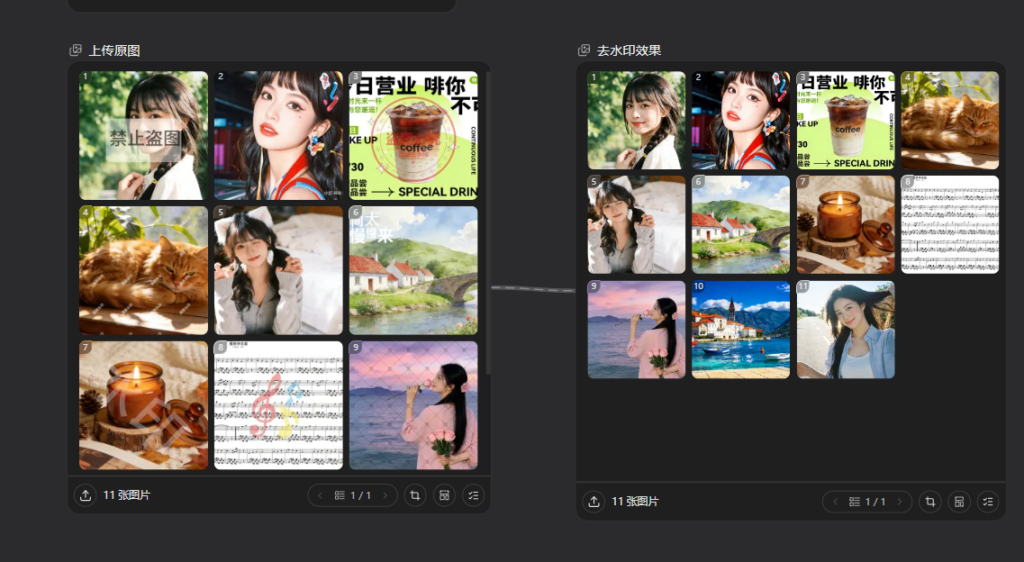Go to next page in 上传原图 panel

(x=385, y=495)
